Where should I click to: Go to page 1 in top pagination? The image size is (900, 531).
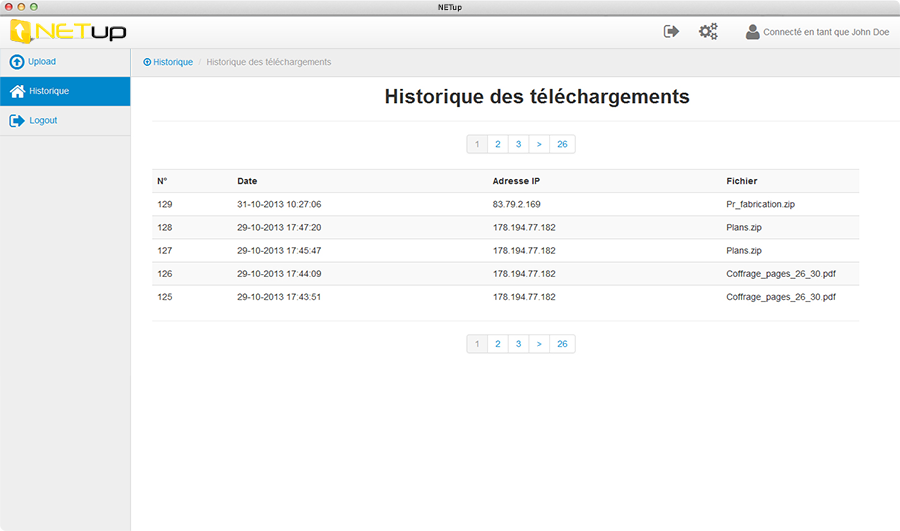(x=477, y=144)
